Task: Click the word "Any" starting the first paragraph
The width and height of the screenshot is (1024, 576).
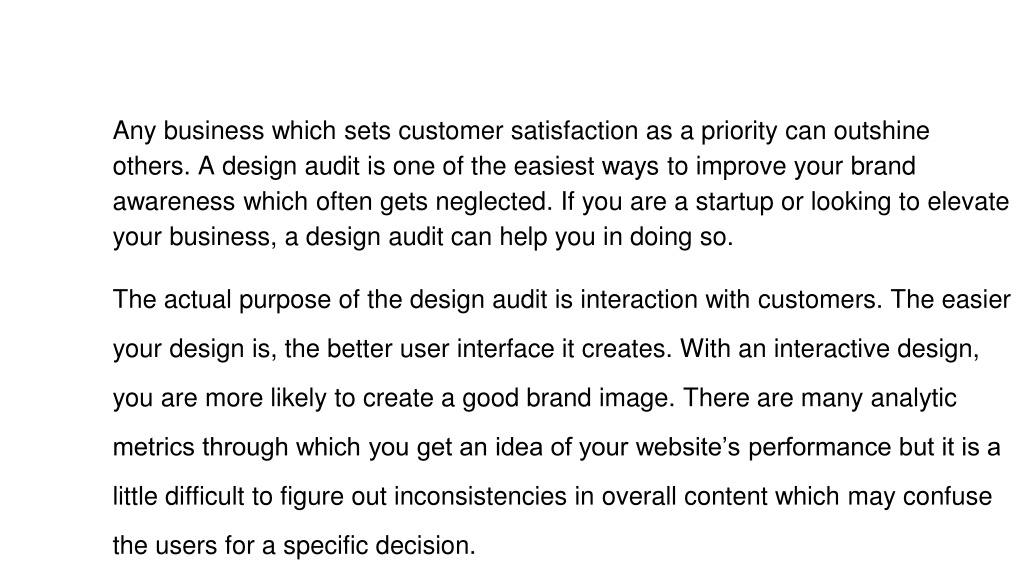Action: 135,131
